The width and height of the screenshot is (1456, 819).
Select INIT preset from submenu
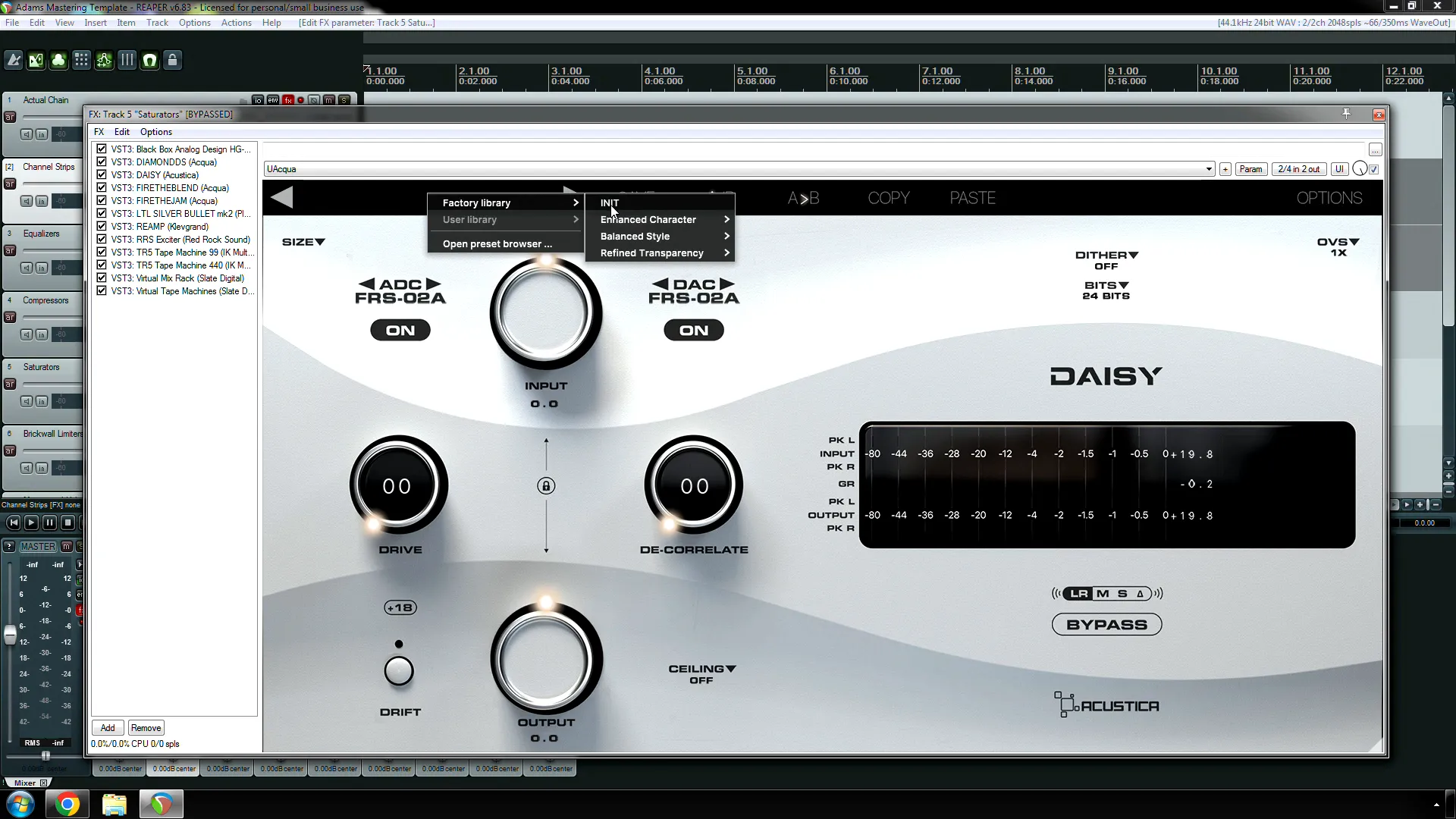(x=660, y=203)
